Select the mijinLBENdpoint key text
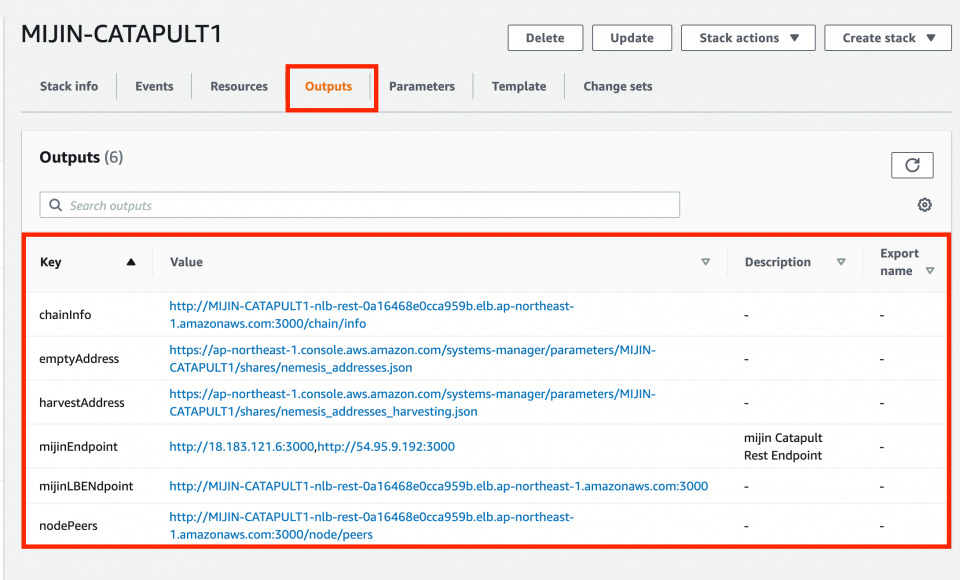This screenshot has width=960, height=580. point(86,486)
